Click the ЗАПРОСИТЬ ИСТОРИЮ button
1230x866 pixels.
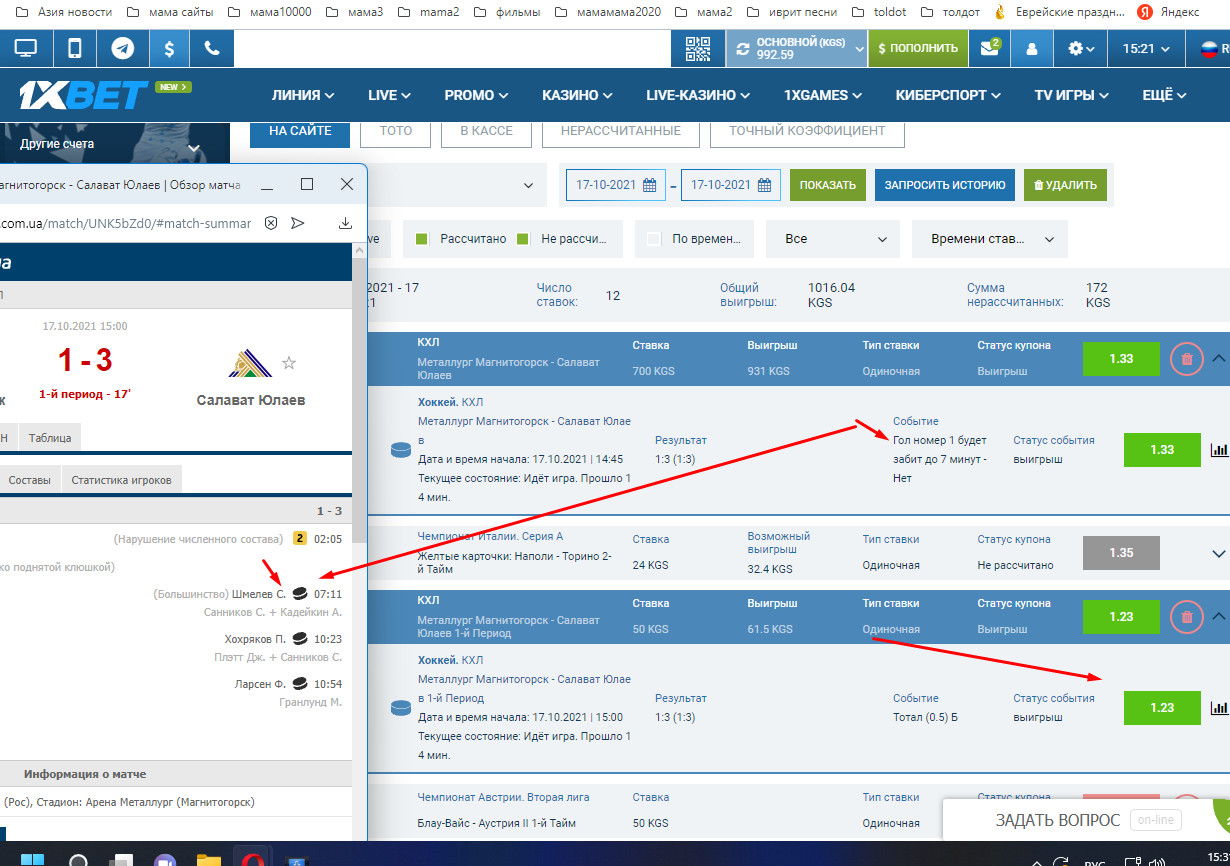tap(945, 185)
